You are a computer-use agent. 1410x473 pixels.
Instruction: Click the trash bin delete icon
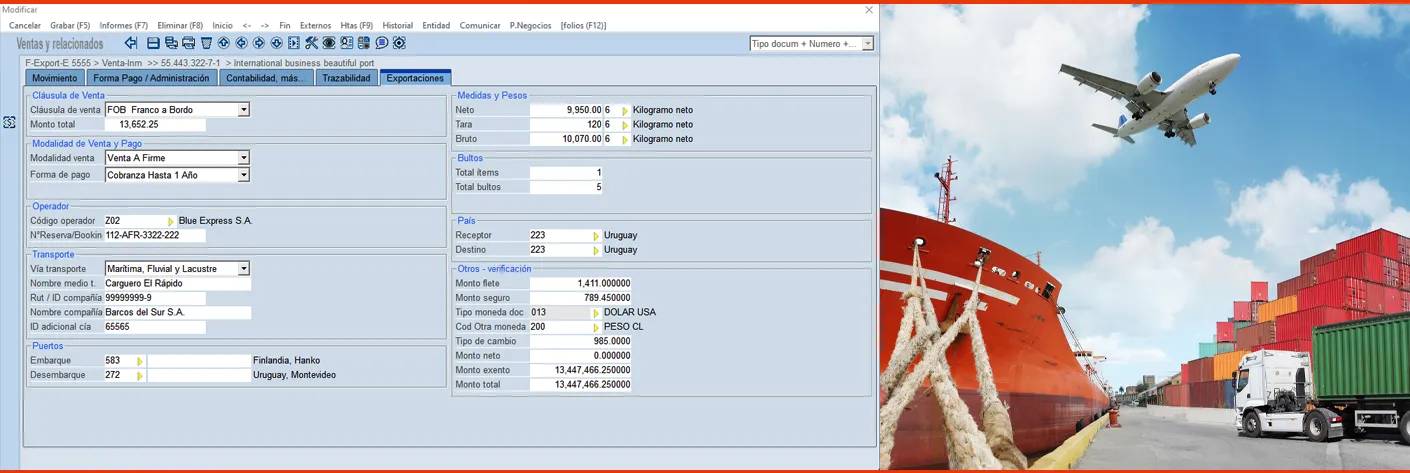[x=206, y=43]
